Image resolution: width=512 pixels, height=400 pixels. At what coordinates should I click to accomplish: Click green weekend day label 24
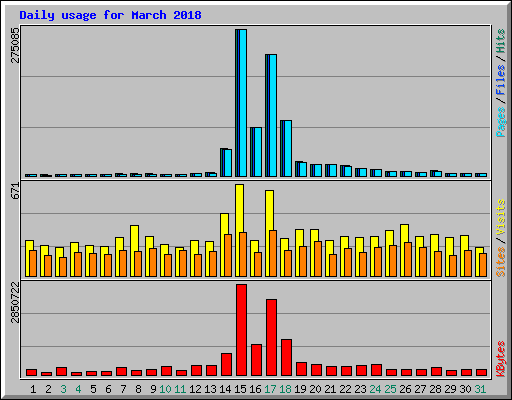[x=375, y=389]
